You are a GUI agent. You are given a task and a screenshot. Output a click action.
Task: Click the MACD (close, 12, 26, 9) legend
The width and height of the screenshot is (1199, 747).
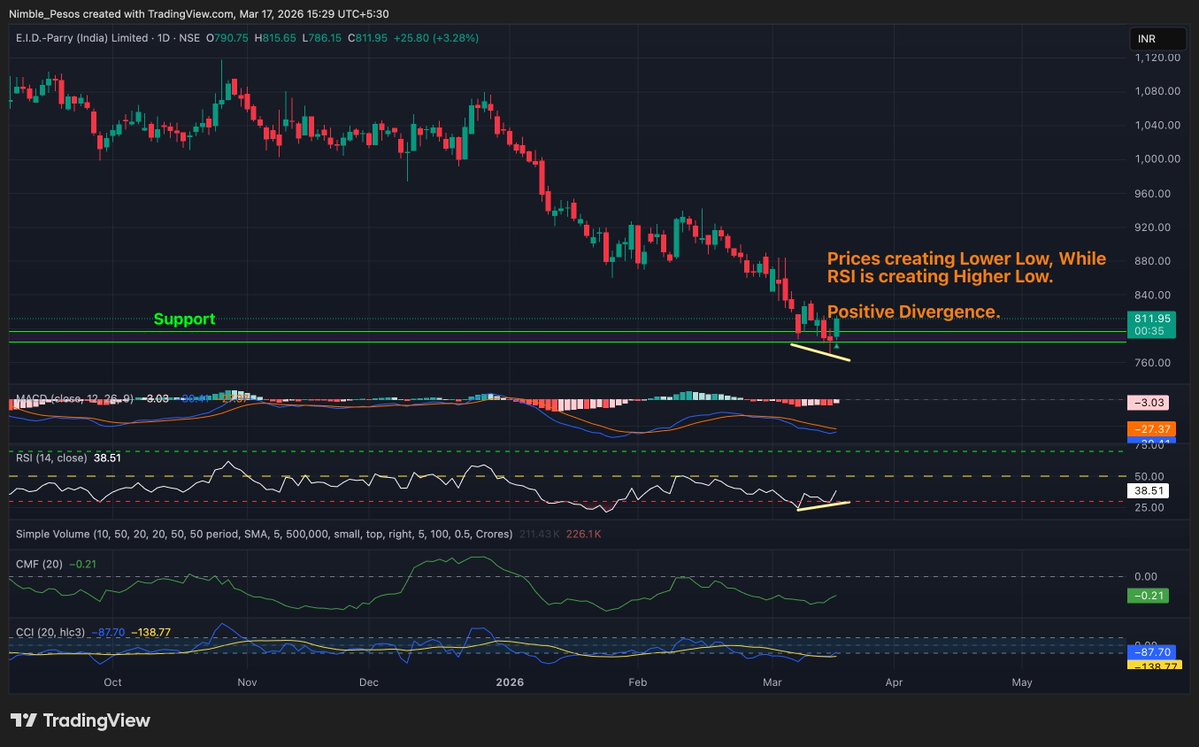tap(74, 398)
